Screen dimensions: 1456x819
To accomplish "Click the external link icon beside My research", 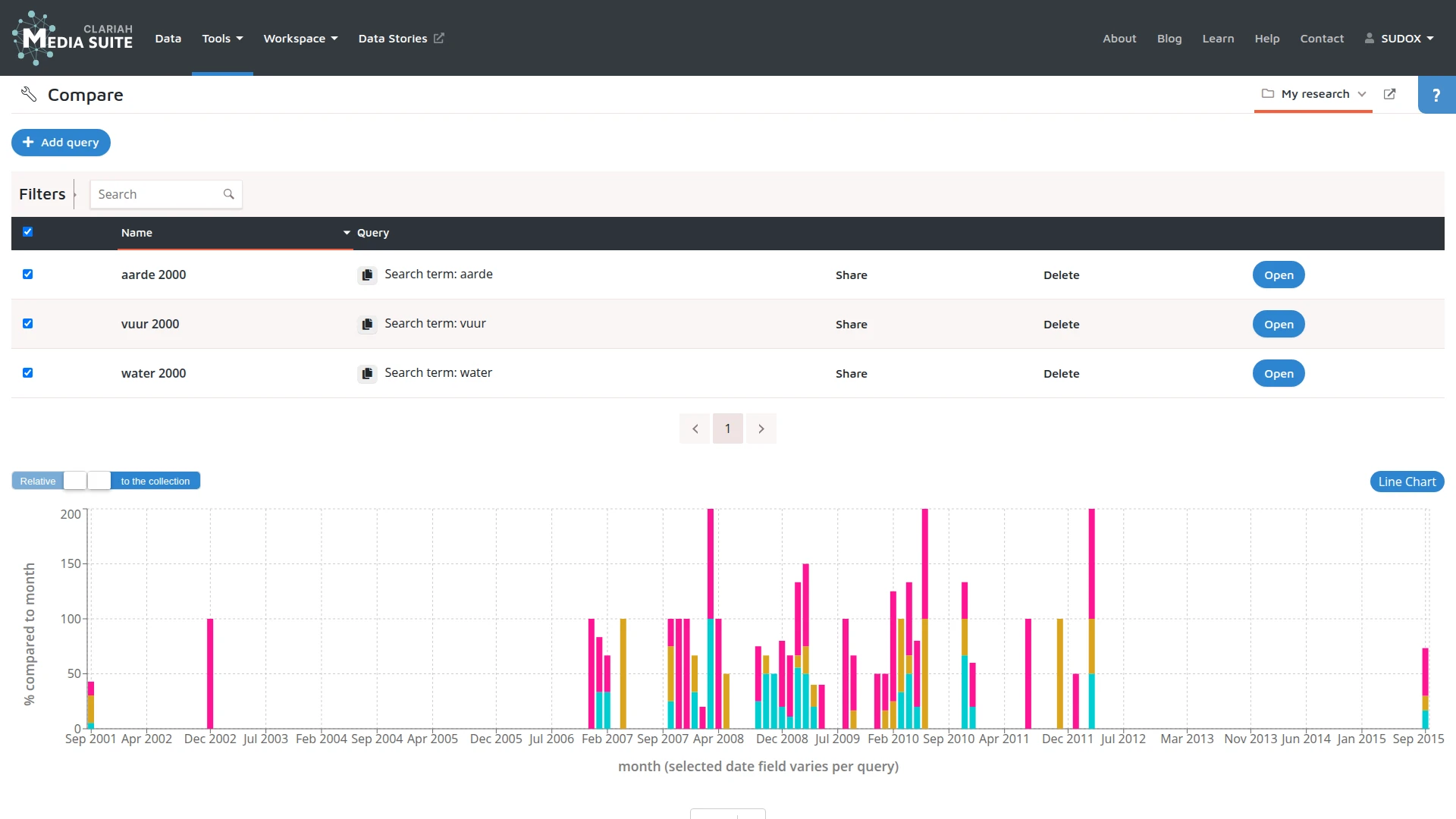I will pyautogui.click(x=1389, y=94).
